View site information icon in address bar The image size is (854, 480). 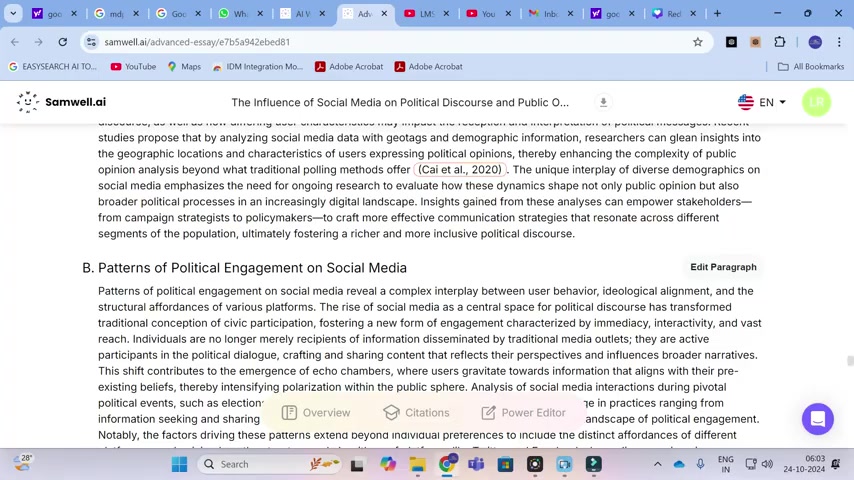92,42
